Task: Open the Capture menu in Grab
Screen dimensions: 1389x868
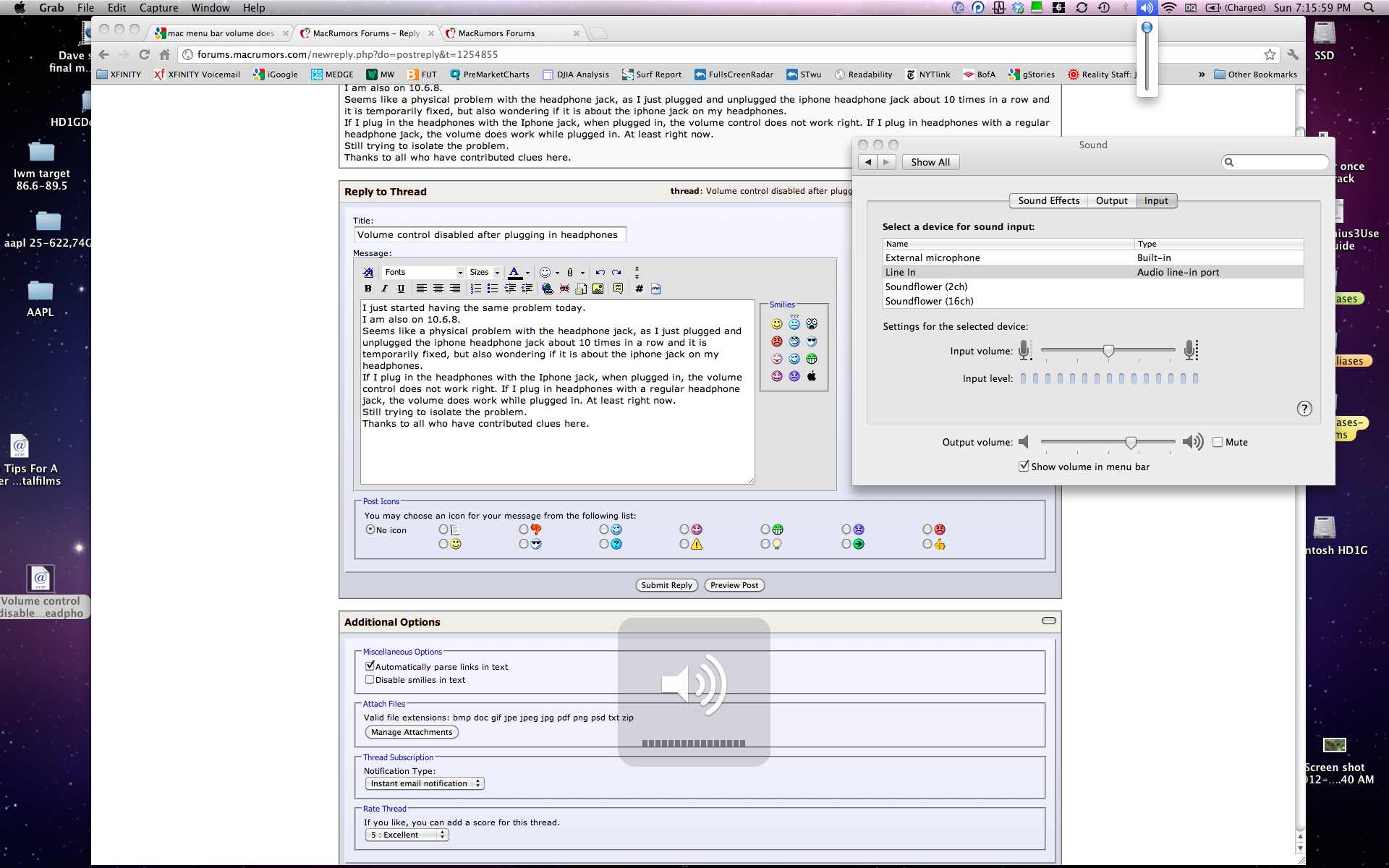Action: click(158, 7)
